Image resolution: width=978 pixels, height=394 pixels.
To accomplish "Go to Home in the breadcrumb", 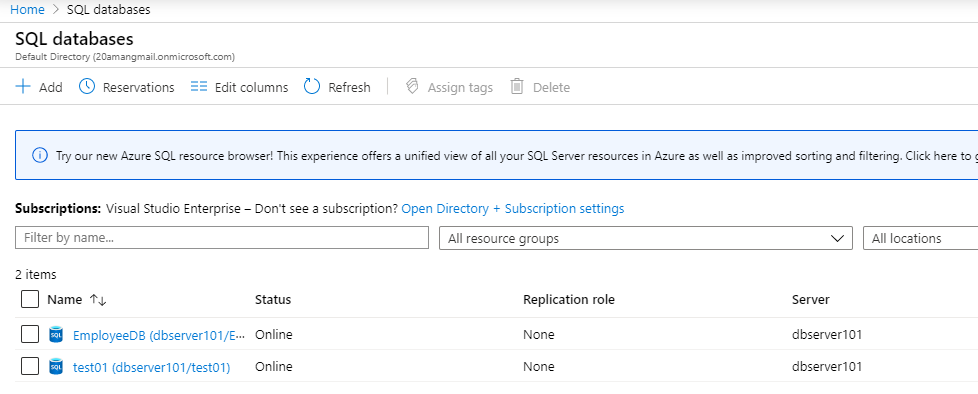I will (x=27, y=10).
